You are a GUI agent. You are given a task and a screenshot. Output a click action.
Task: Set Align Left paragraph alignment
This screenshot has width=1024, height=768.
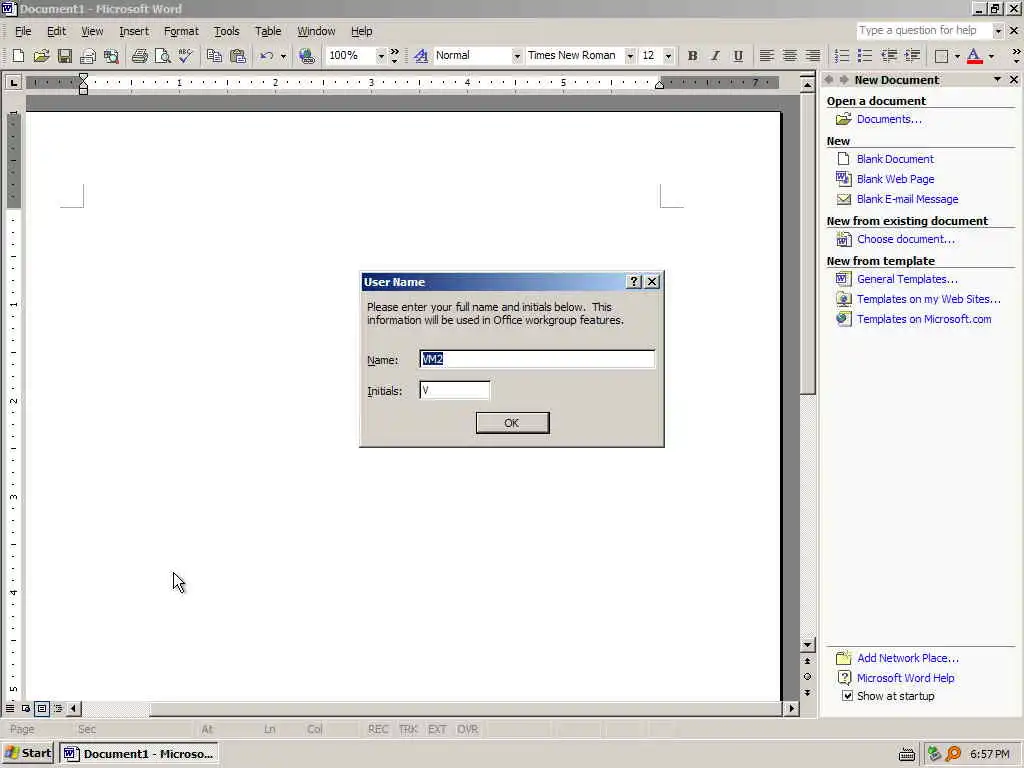(767, 56)
